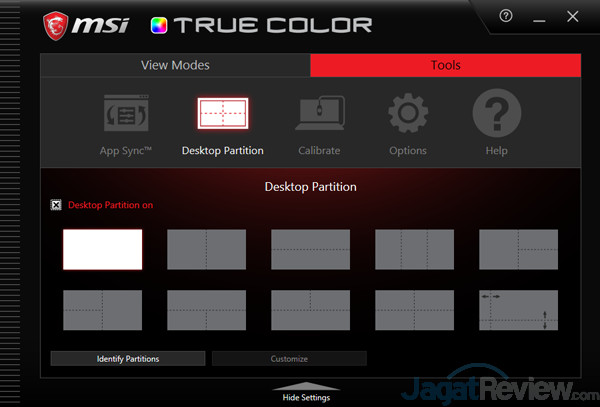The width and height of the screenshot is (600, 407).
Task: Select the custom layout with resize arrows
Action: pos(518,309)
